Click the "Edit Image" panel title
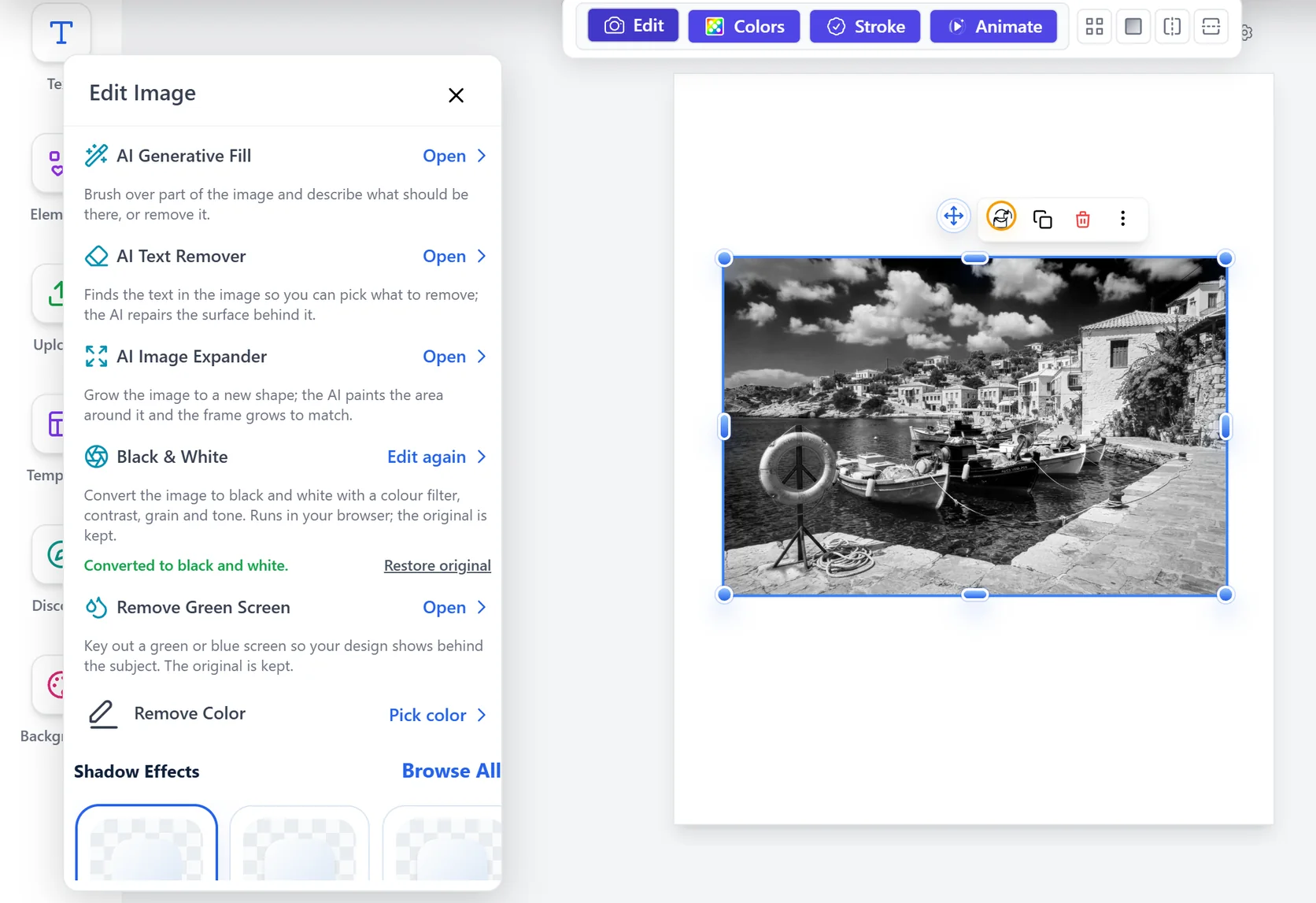This screenshot has height=903, width=1316. (x=142, y=93)
